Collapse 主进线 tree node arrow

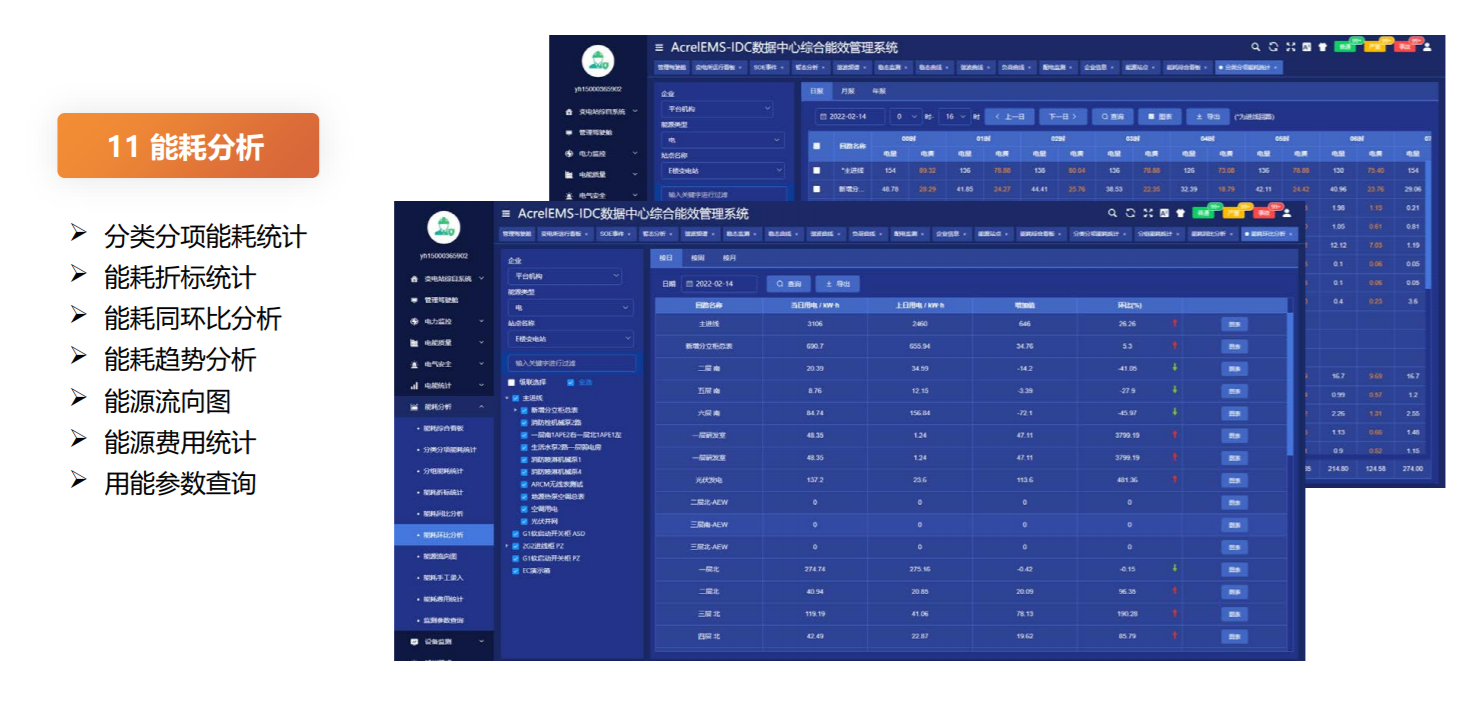pyautogui.click(x=509, y=398)
